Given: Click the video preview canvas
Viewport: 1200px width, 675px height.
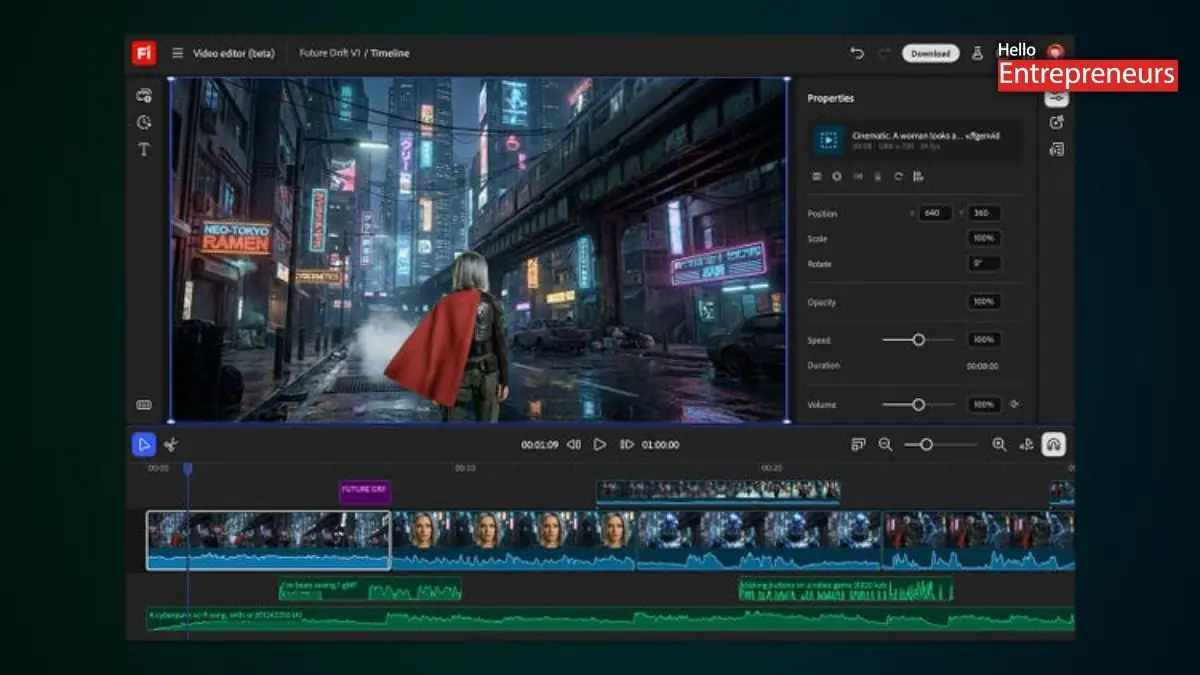Looking at the screenshot, I should tap(480, 250).
